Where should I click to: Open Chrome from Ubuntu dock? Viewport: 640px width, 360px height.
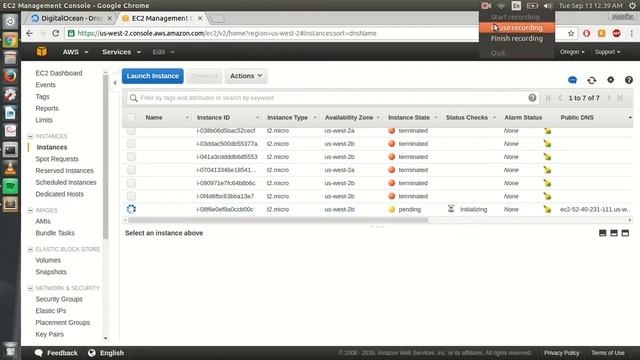(10, 40)
